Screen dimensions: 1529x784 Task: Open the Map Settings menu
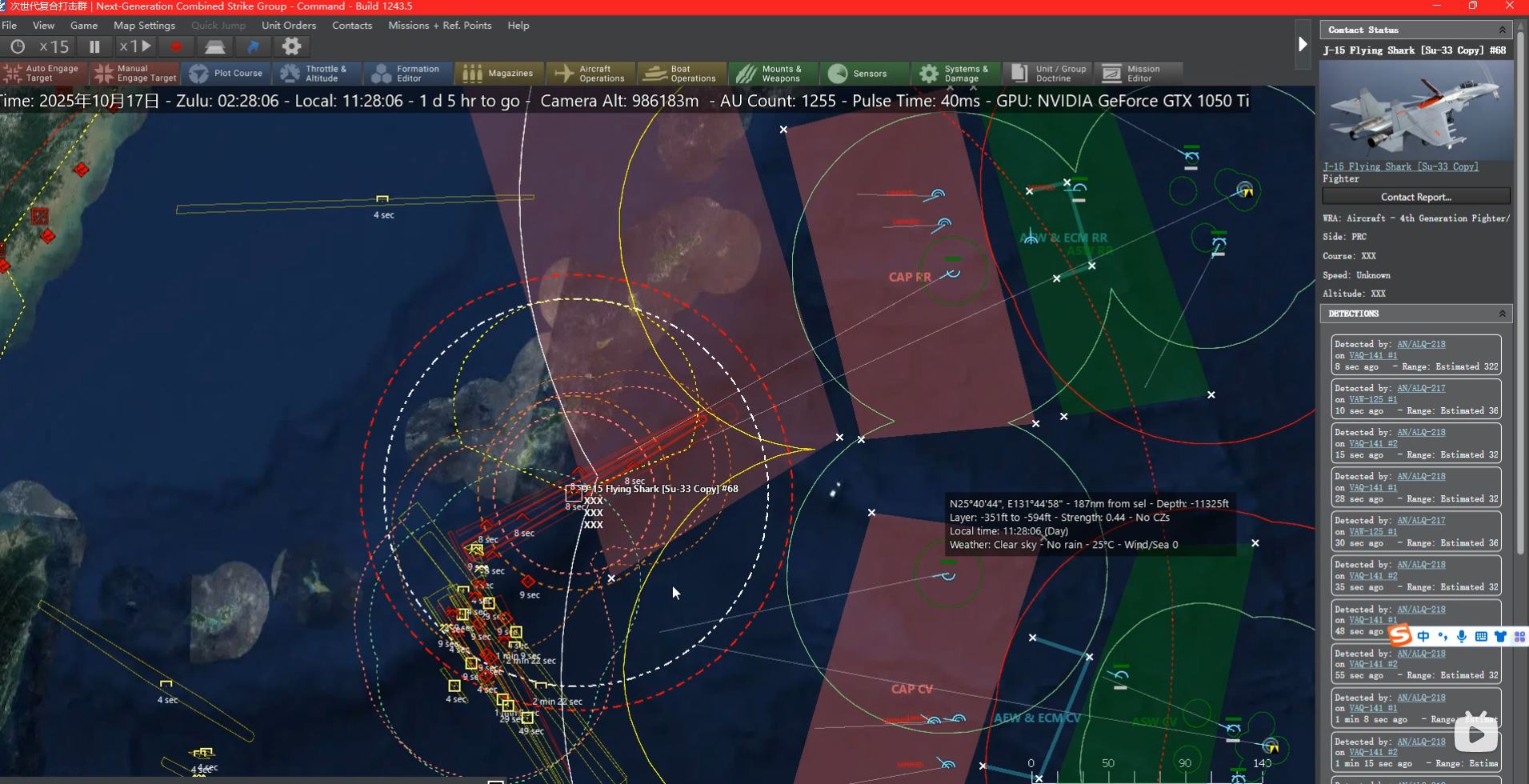pos(144,26)
